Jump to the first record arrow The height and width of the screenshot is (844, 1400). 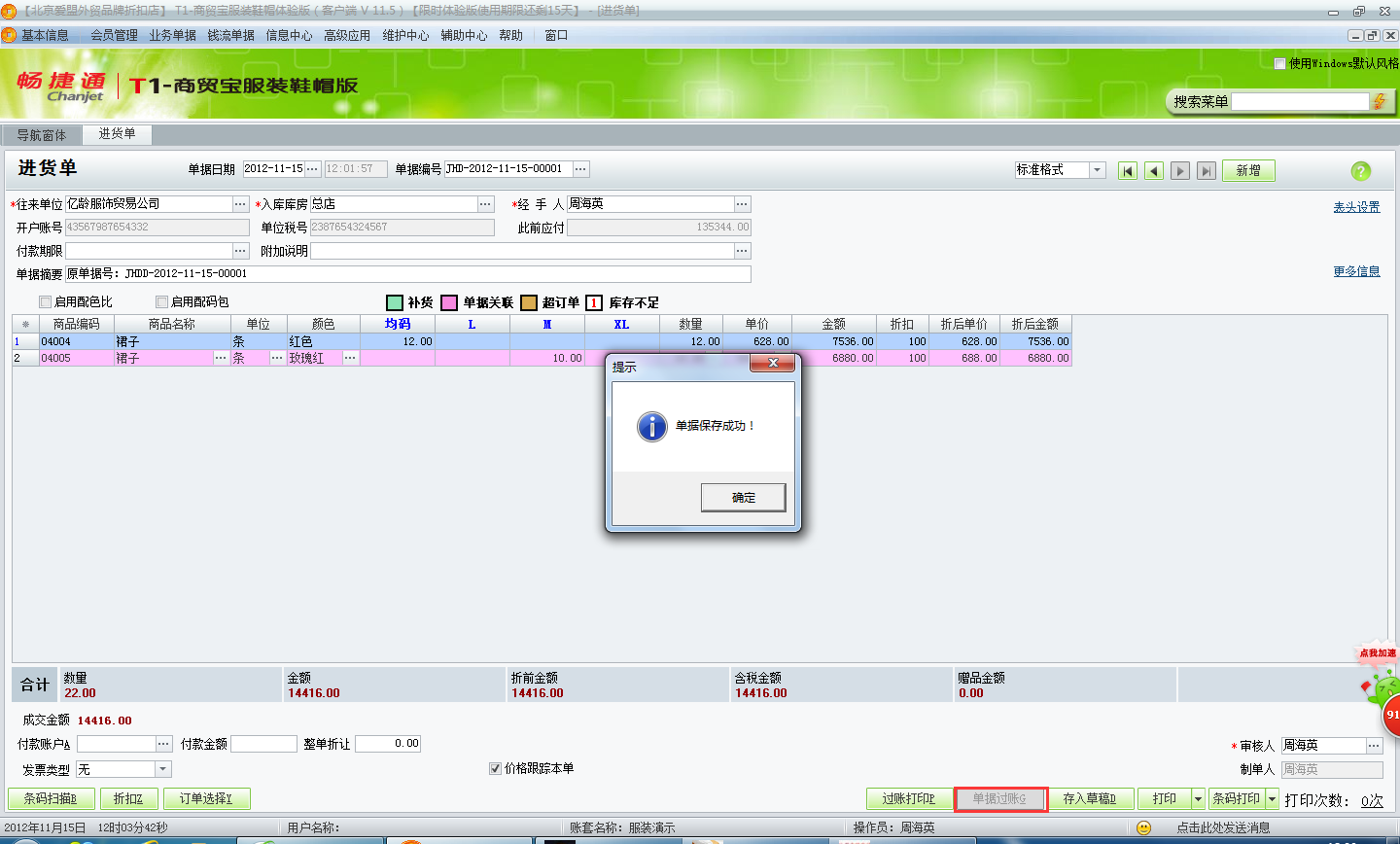click(1128, 171)
